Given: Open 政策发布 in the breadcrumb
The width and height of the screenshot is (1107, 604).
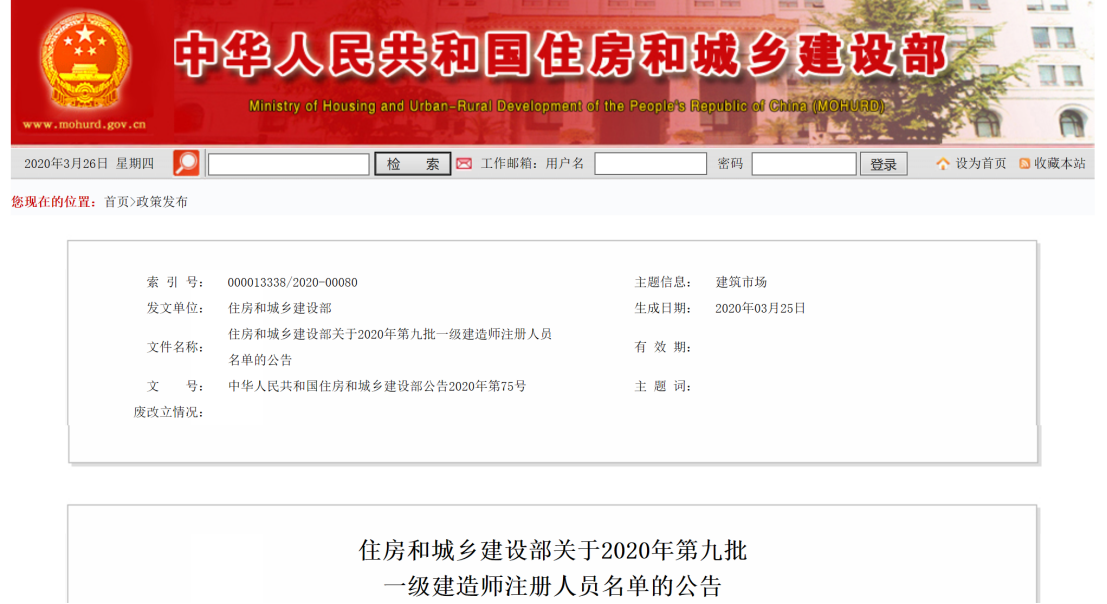Looking at the screenshot, I should point(162,202).
